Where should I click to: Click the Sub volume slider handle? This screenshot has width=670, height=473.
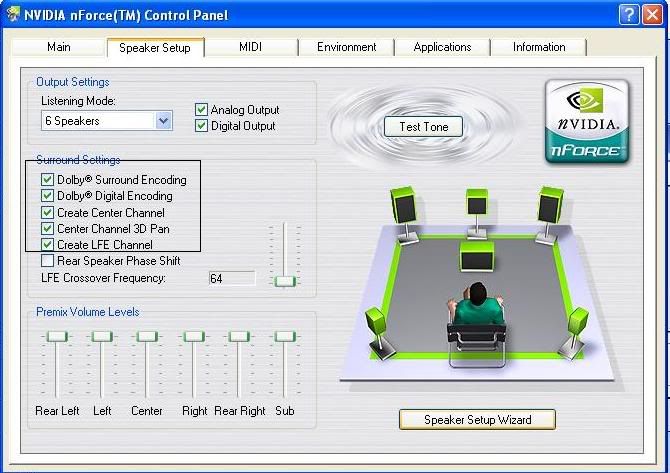tap(285, 336)
